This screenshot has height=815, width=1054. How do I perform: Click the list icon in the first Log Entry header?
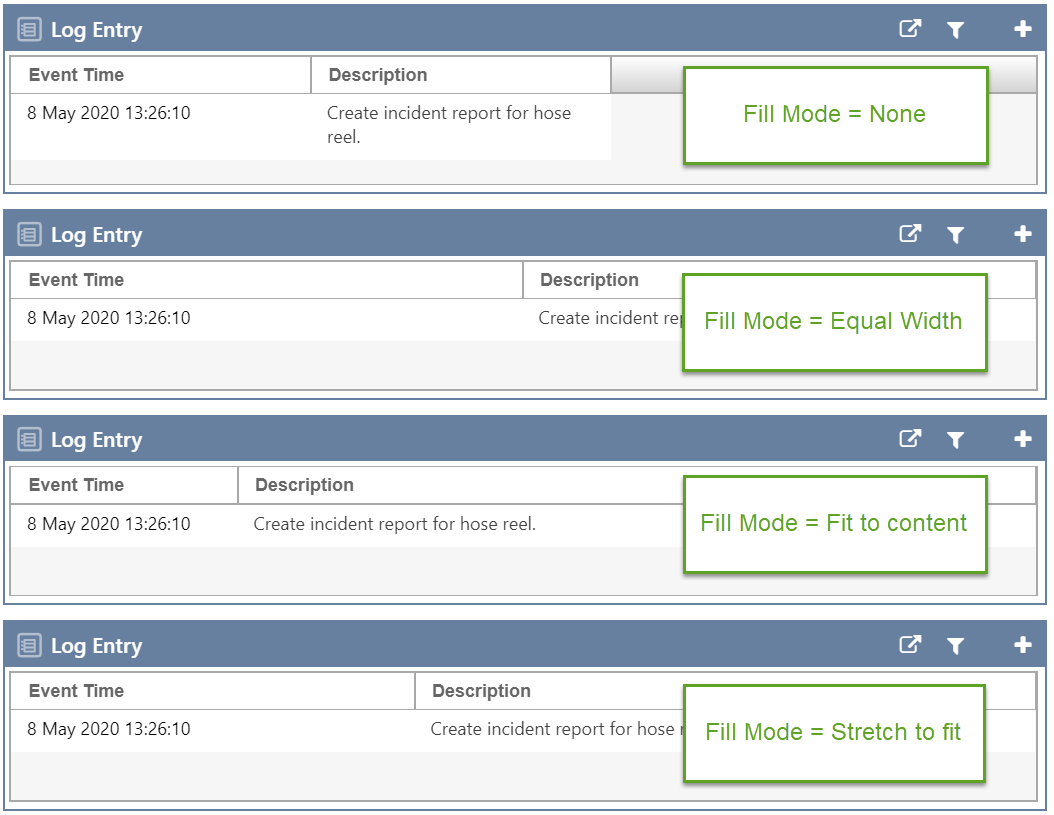click(x=30, y=30)
